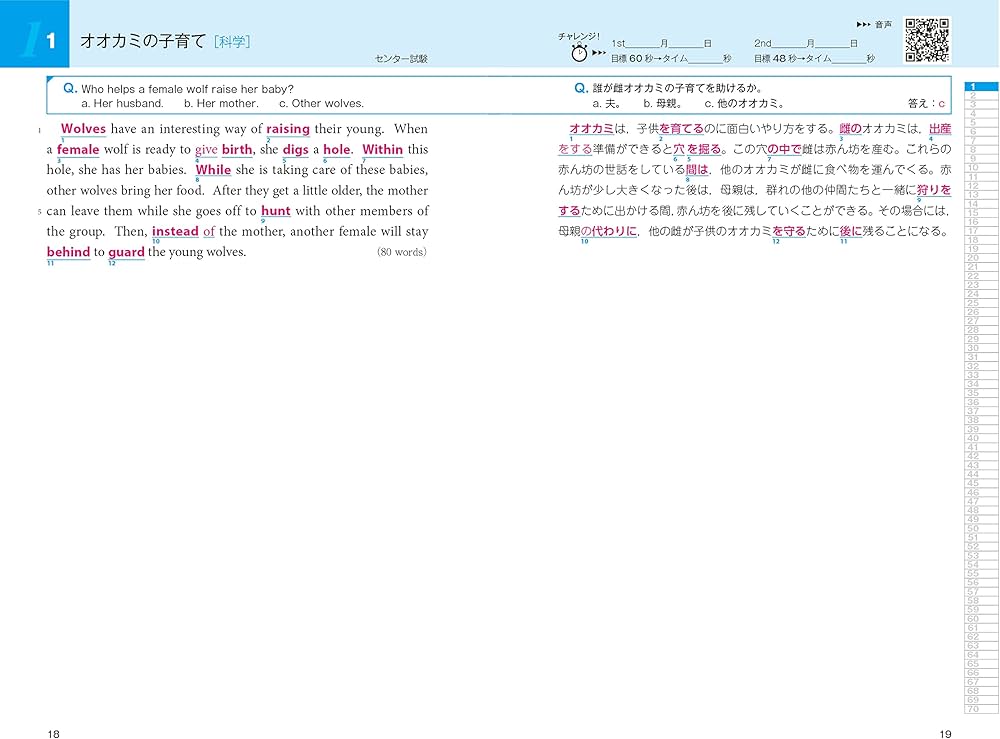This screenshot has width=1000, height=739.
Task: Click the arrow icons before 1st timer line
Action: pyautogui.click(x=596, y=50)
